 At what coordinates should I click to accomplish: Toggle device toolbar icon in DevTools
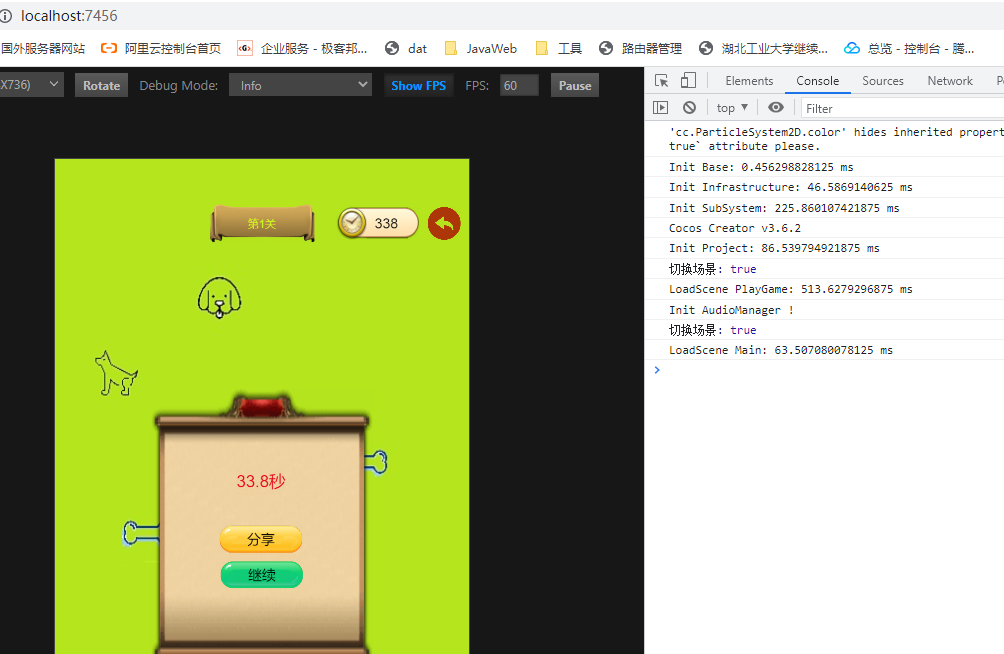[688, 81]
